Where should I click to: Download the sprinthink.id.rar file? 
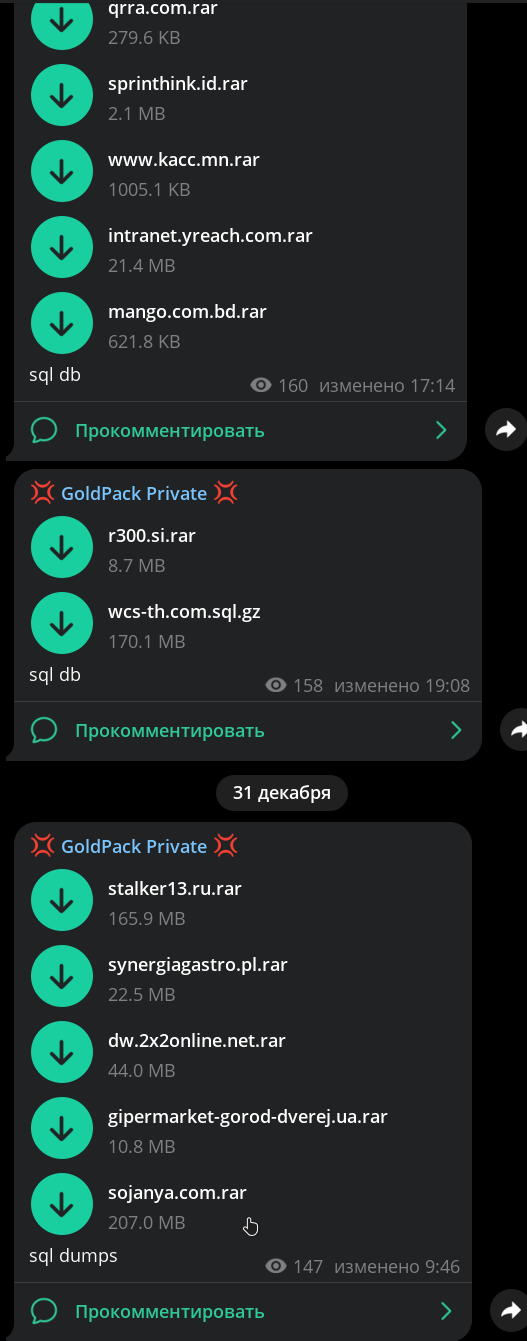(x=62, y=96)
